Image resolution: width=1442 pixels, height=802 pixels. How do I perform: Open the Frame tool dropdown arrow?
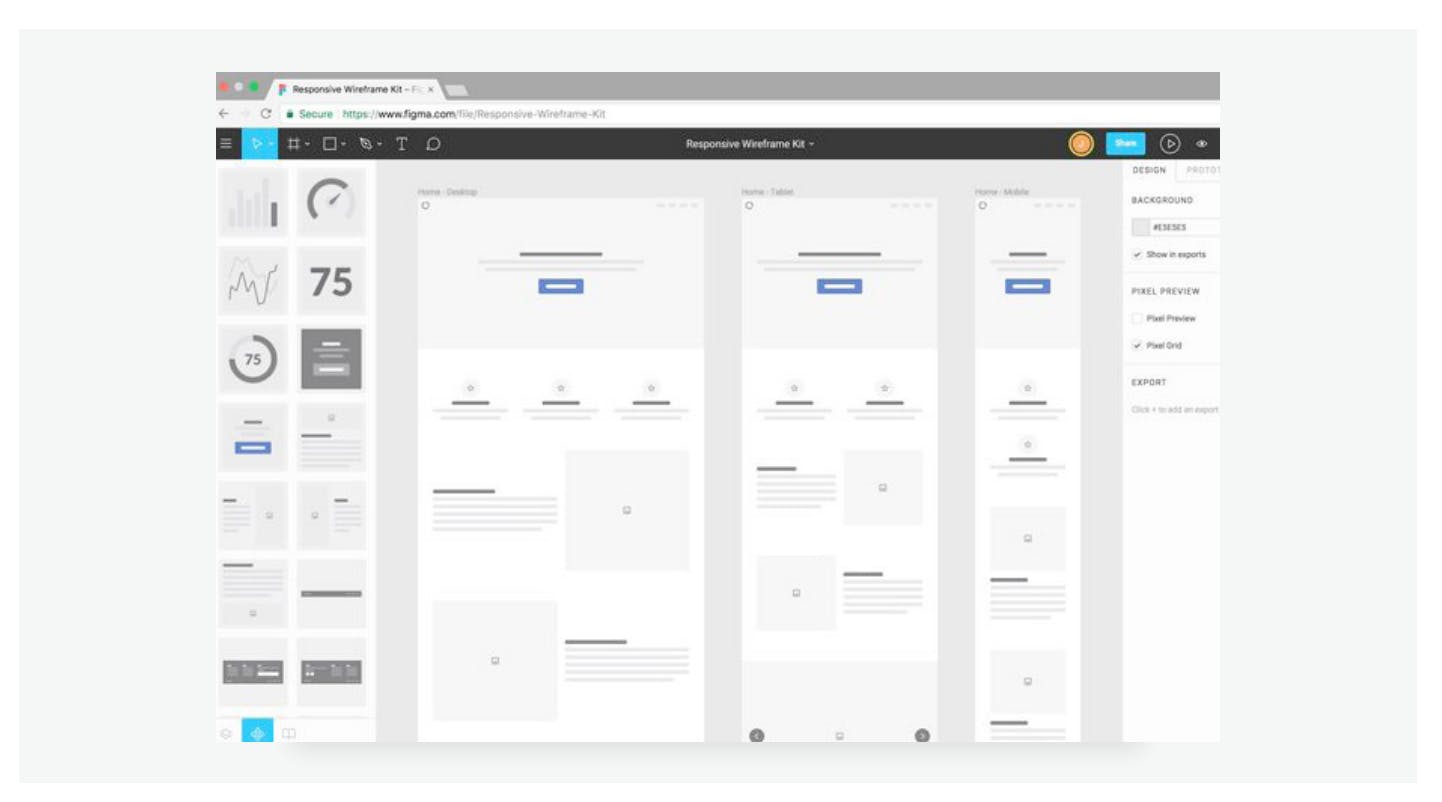307,144
